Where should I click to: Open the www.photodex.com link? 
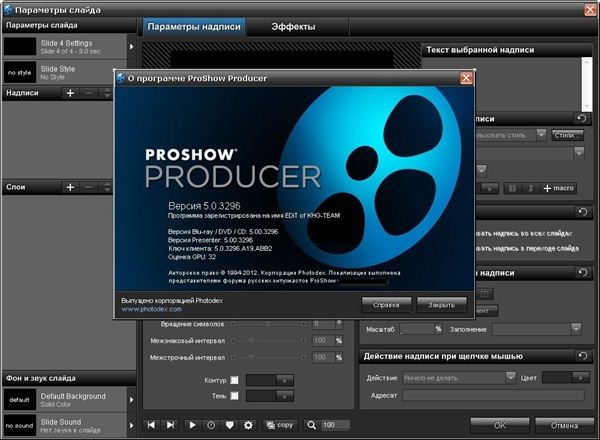(x=150, y=310)
